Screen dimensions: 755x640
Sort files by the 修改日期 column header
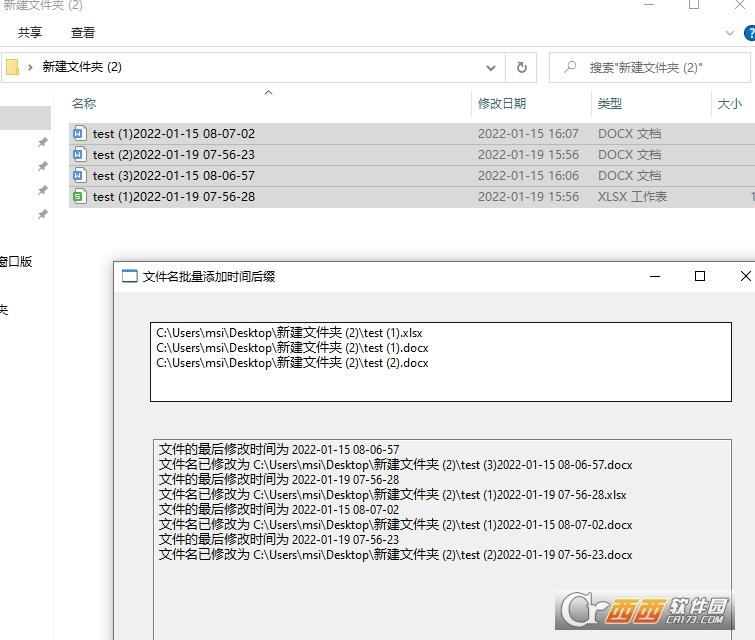point(502,104)
